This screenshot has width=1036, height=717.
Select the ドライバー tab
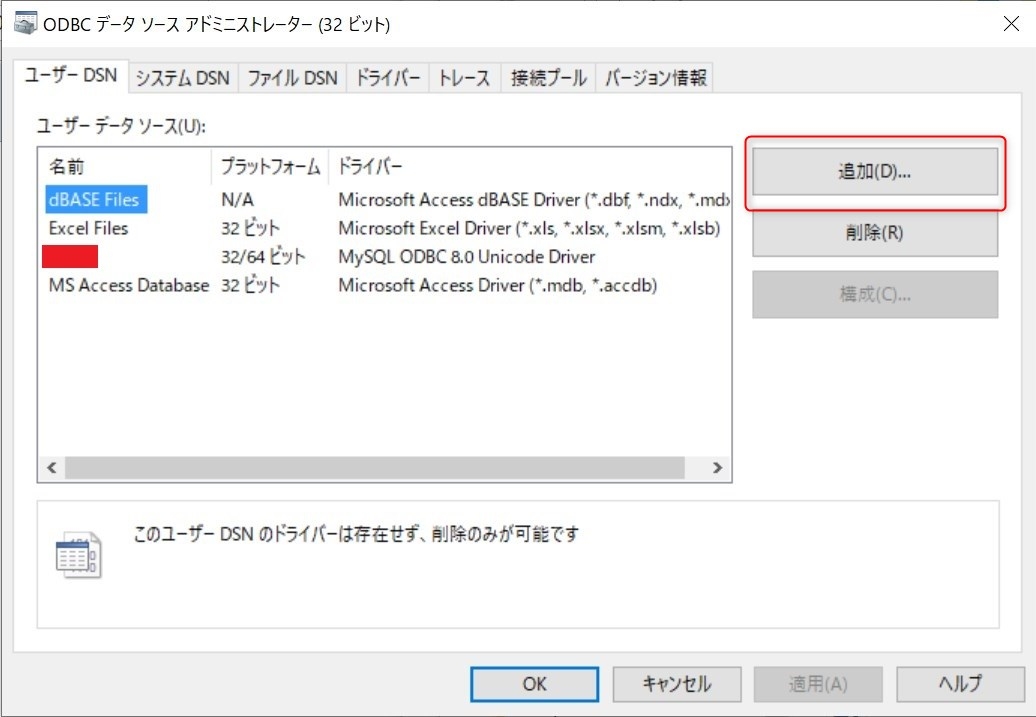[x=388, y=78]
